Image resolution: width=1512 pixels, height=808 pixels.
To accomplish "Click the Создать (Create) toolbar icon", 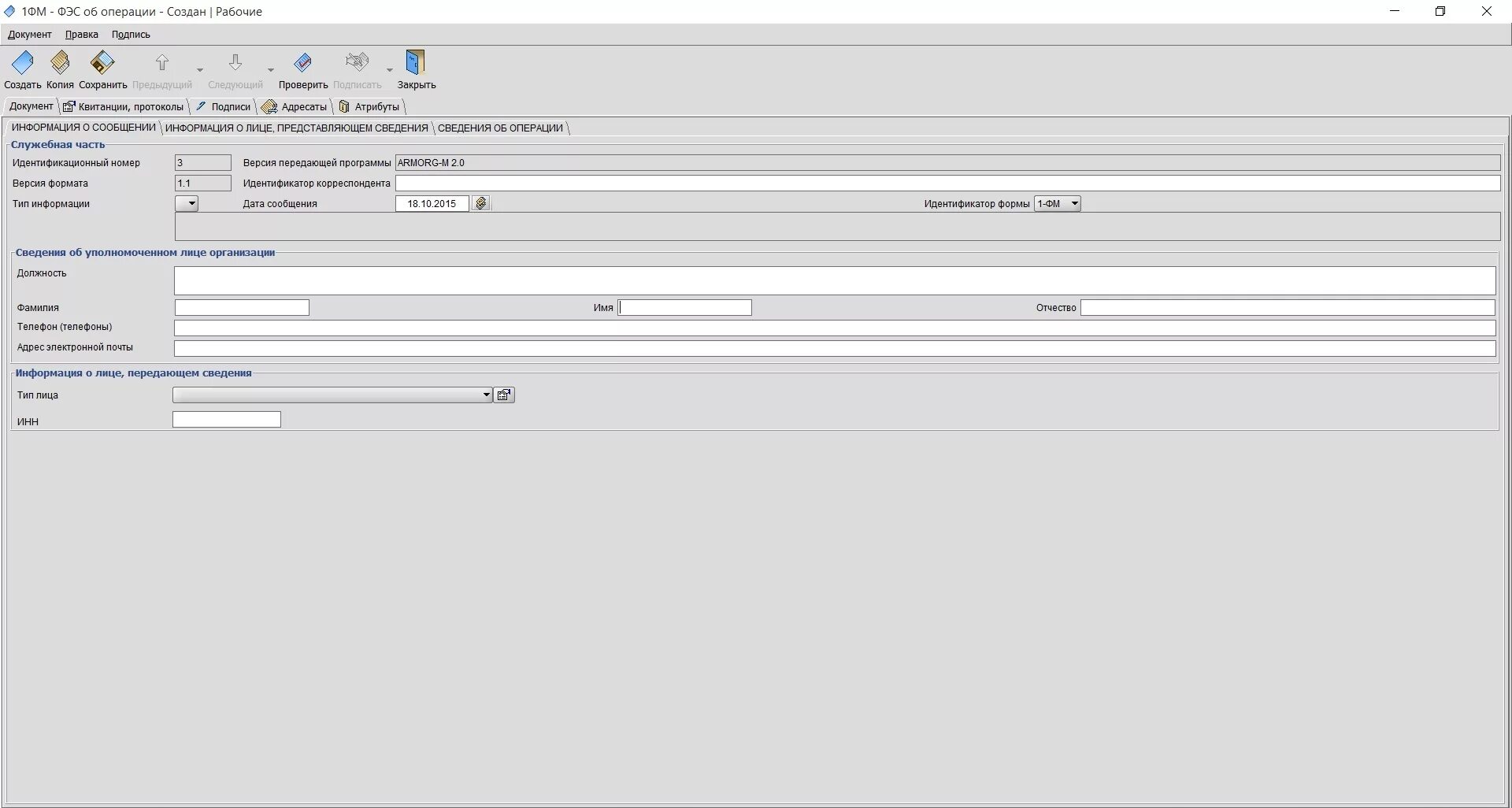I will (x=22, y=62).
